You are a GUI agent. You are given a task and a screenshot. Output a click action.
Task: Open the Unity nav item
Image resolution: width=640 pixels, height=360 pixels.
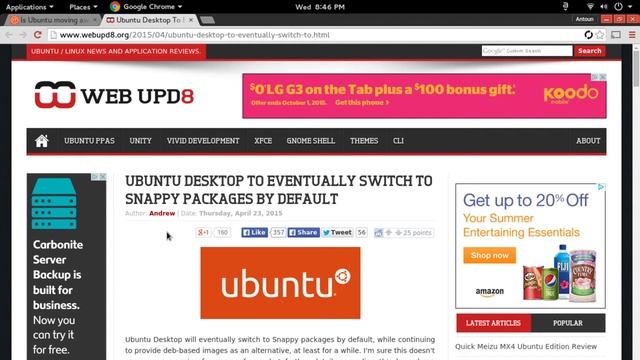(x=140, y=141)
